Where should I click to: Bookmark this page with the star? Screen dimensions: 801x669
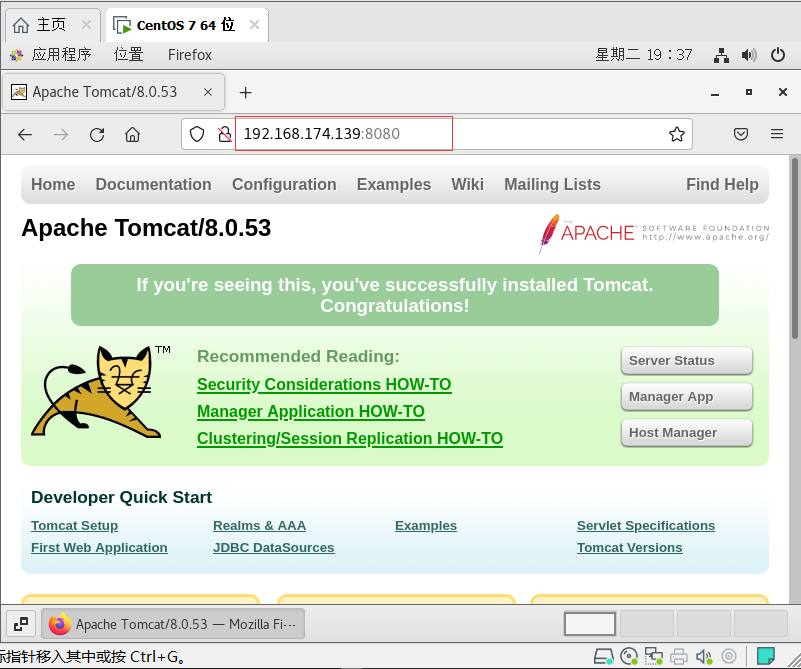[x=677, y=134]
